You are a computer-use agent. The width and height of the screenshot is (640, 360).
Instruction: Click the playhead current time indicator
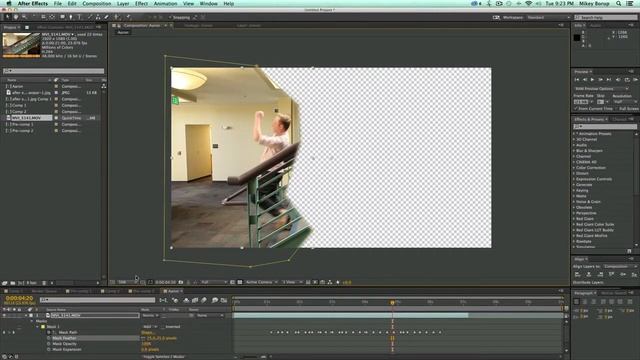click(x=392, y=302)
